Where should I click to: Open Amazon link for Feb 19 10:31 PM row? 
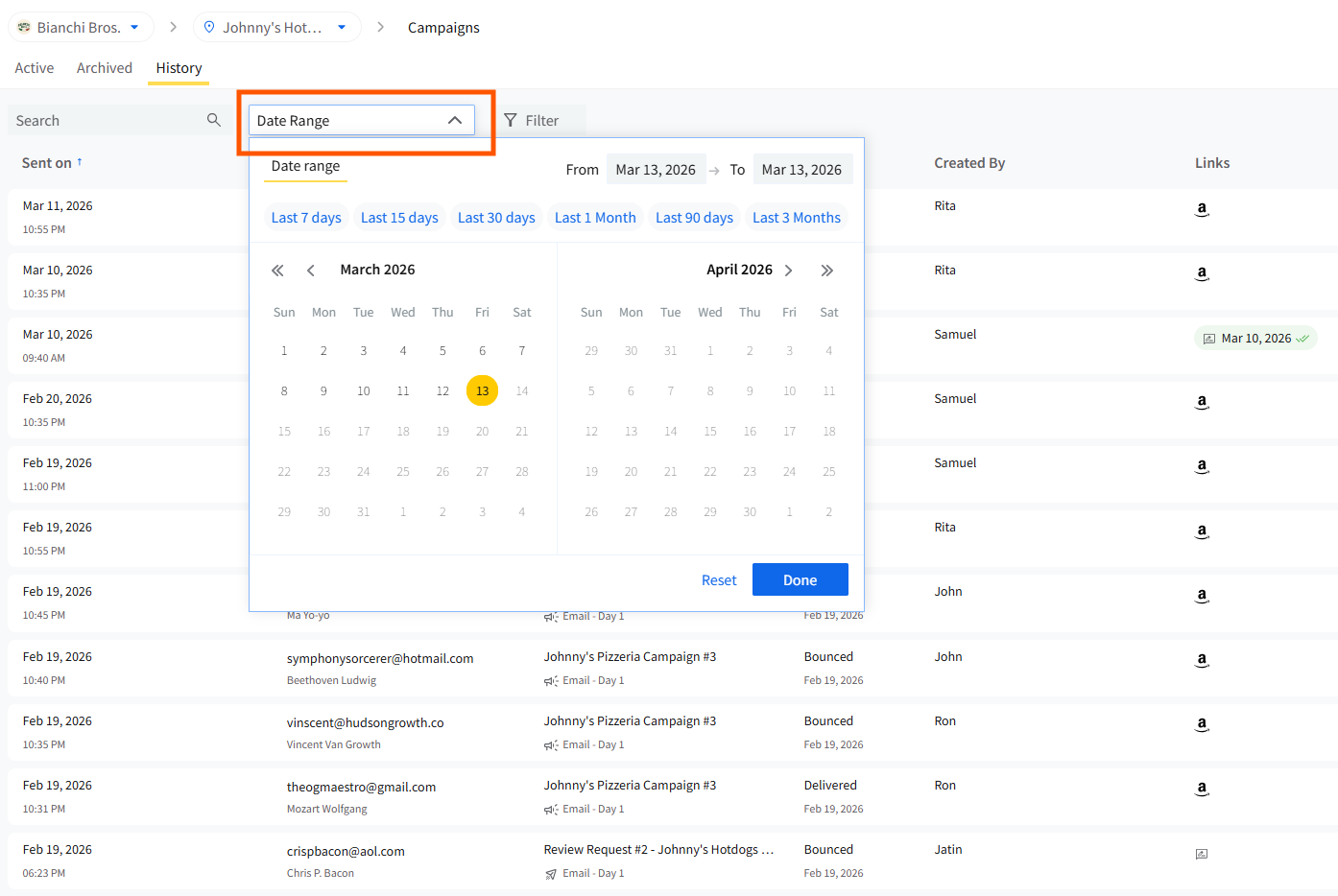[1202, 789]
